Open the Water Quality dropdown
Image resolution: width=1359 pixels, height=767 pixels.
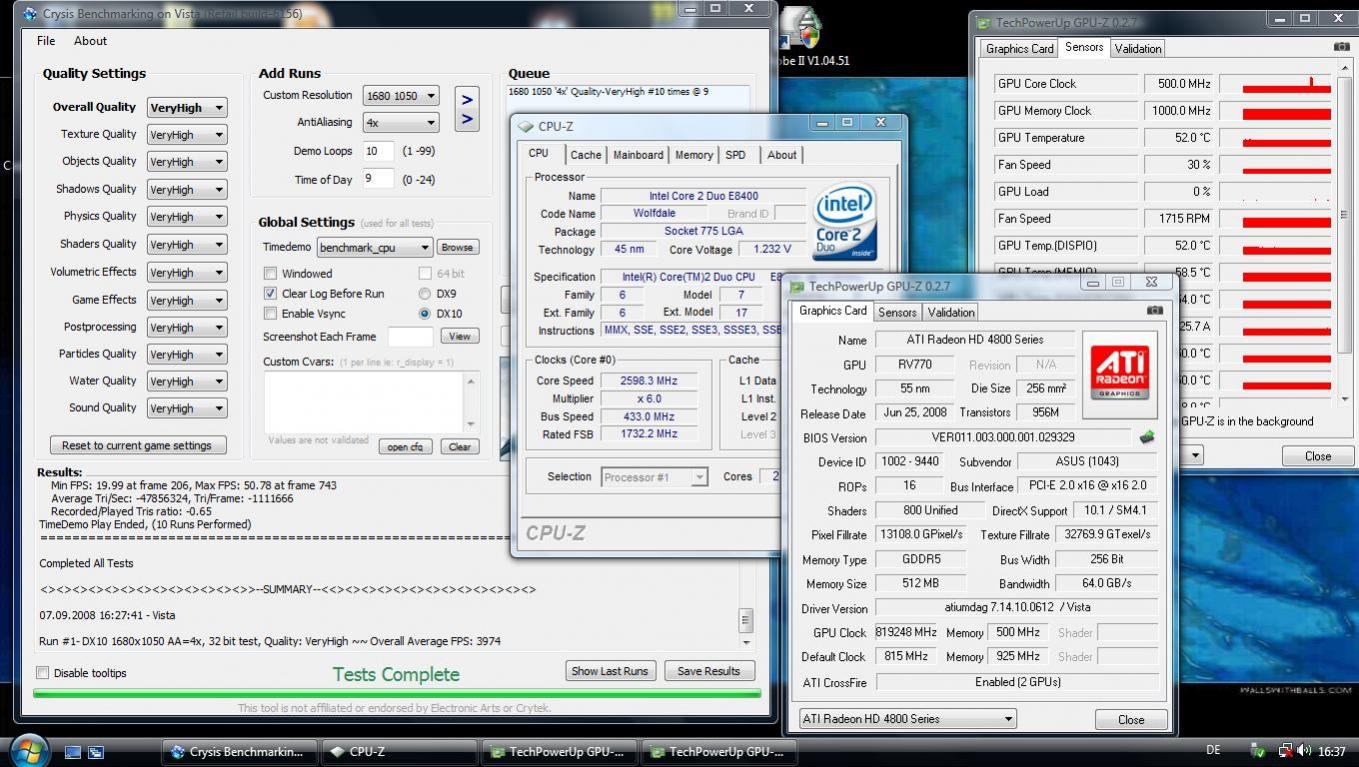point(187,381)
